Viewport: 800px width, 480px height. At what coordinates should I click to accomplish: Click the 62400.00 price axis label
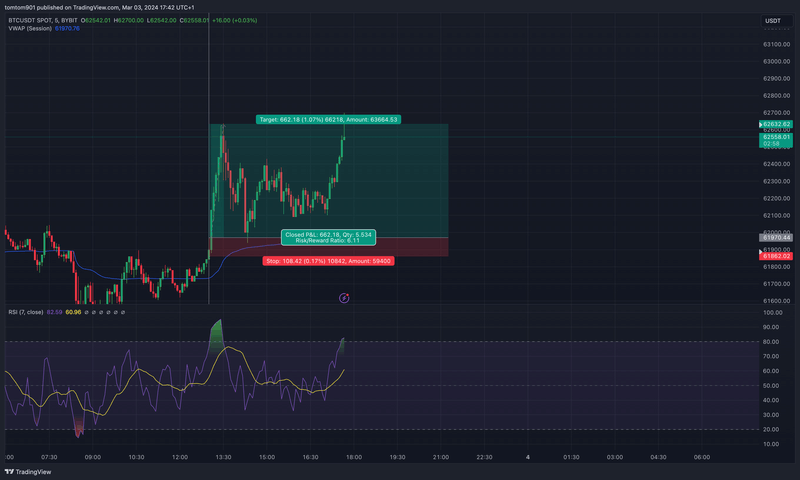pyautogui.click(x=777, y=164)
